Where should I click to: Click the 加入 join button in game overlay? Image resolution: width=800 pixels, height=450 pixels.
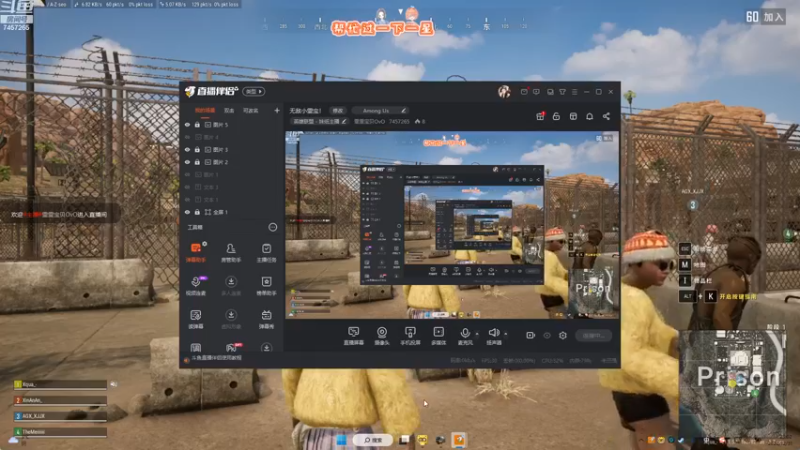773,17
